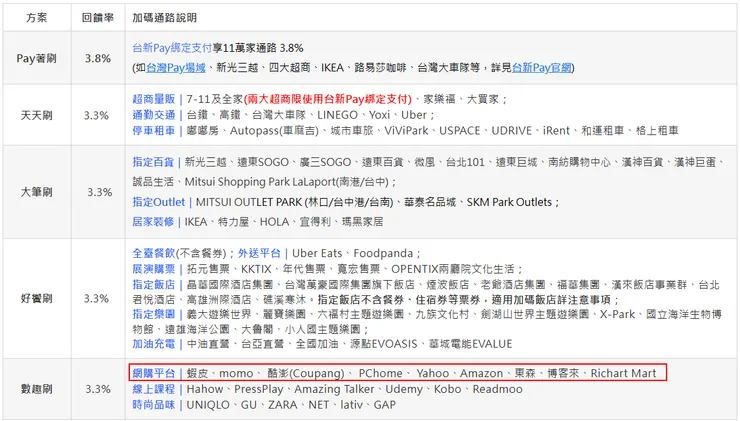Follow the 台灣Pay場域 hyperlink
The width and height of the screenshot is (740, 421).
coord(176,67)
